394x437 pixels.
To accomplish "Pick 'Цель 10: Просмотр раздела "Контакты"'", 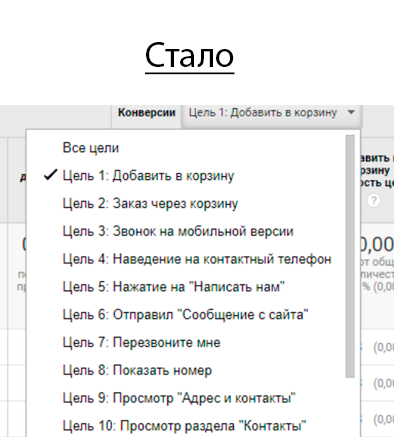I will click(x=184, y=426).
